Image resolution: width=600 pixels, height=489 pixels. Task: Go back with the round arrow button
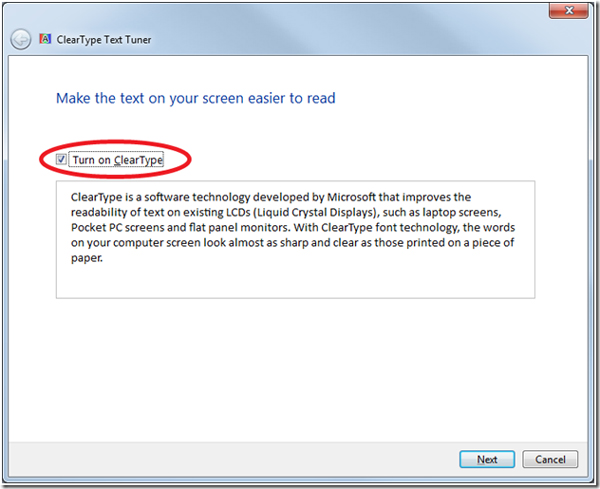coord(20,39)
